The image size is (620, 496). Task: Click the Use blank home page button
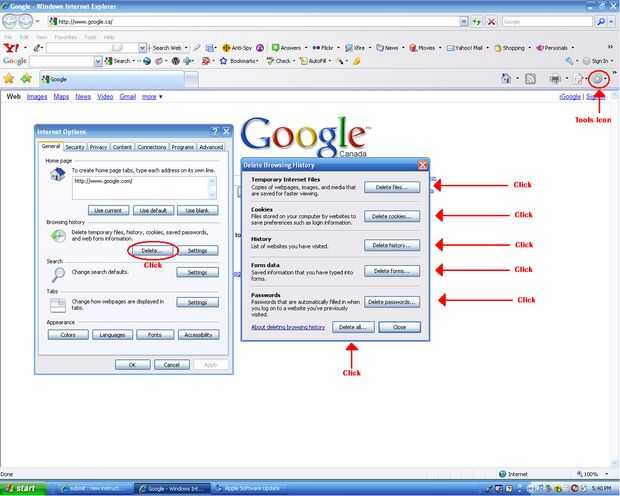point(197,210)
